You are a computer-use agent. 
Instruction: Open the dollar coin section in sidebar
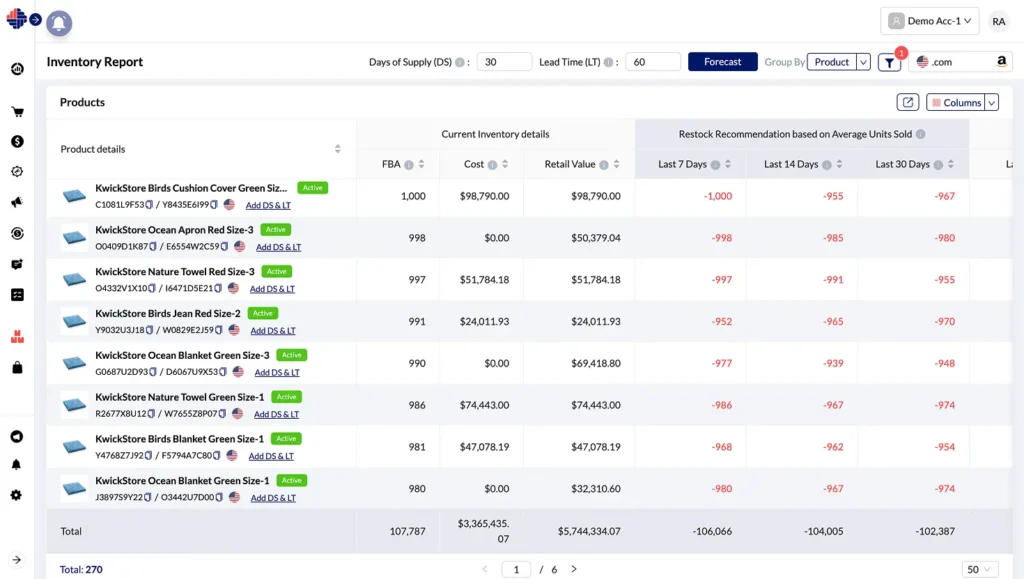pos(18,142)
